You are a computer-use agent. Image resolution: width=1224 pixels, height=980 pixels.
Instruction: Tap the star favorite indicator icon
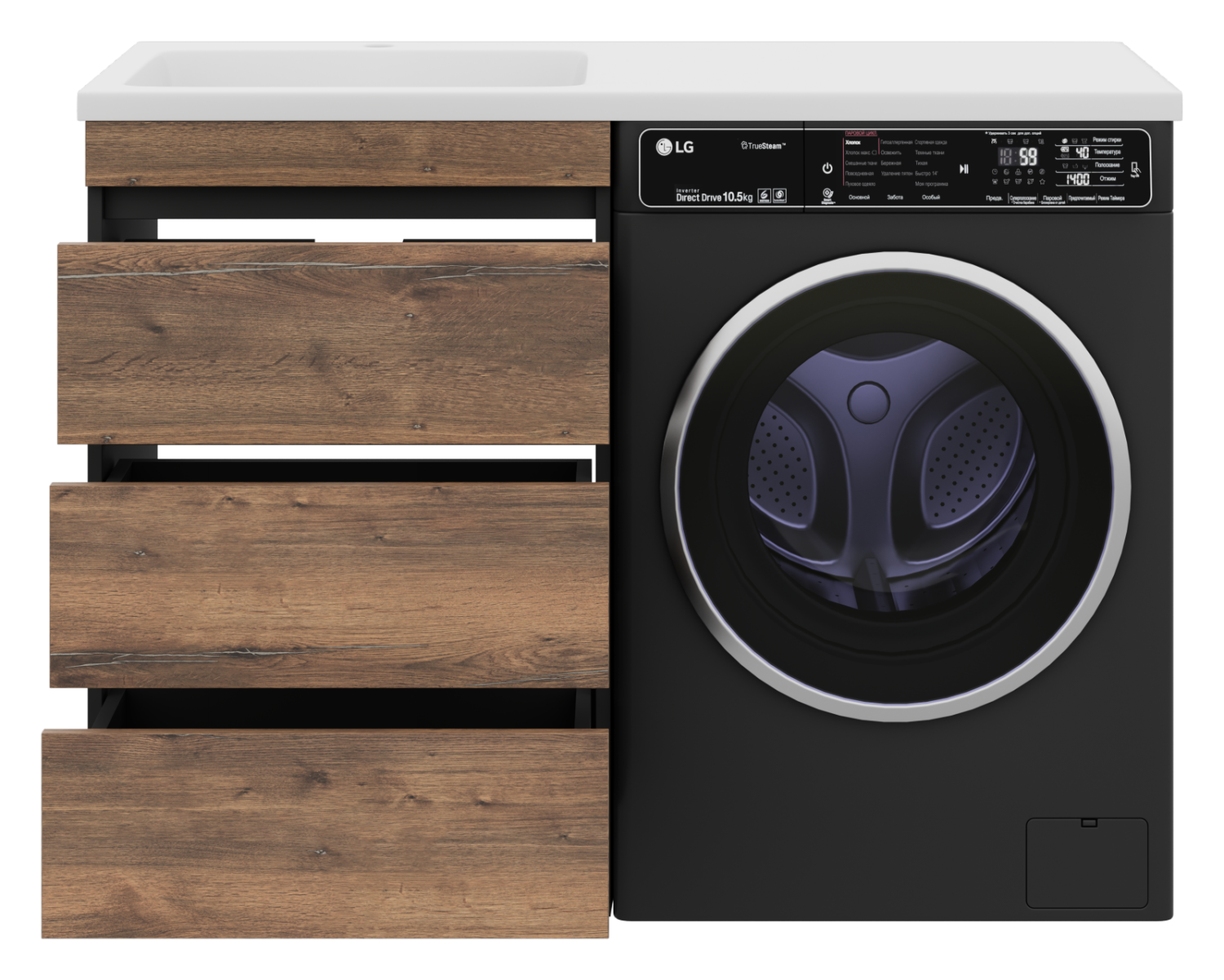point(1042,181)
